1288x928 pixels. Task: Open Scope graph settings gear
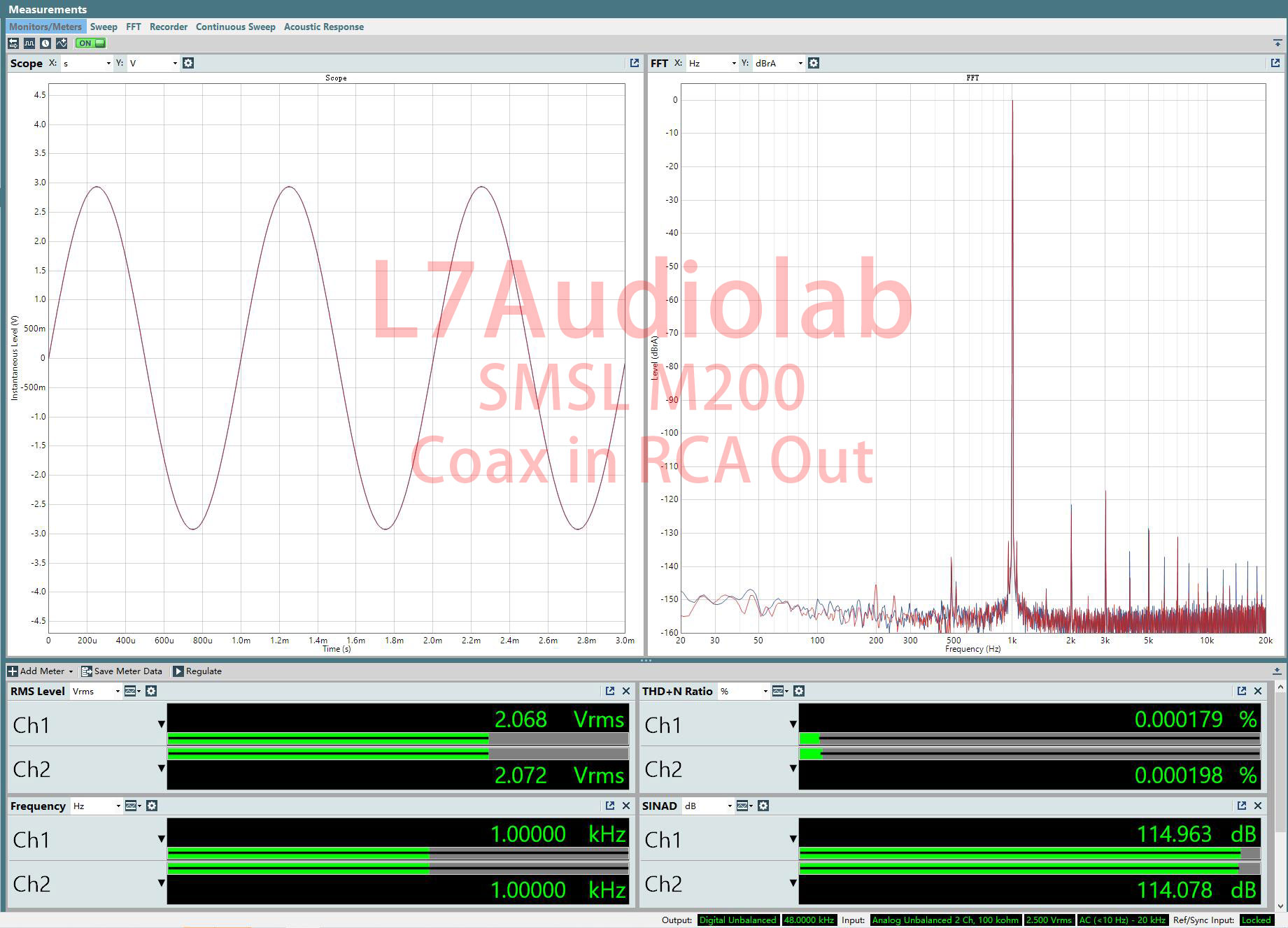(188, 63)
